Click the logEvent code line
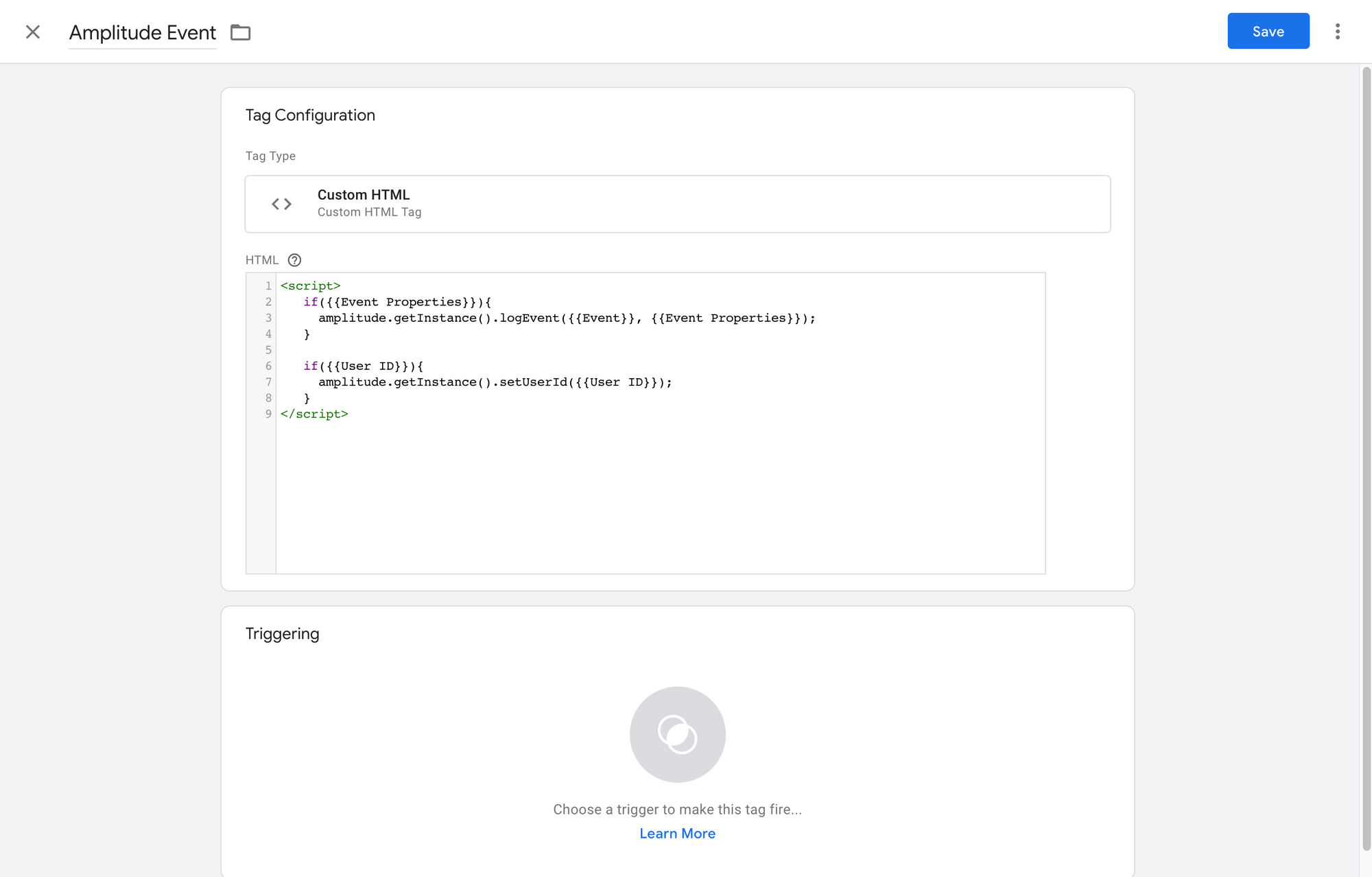 point(567,318)
